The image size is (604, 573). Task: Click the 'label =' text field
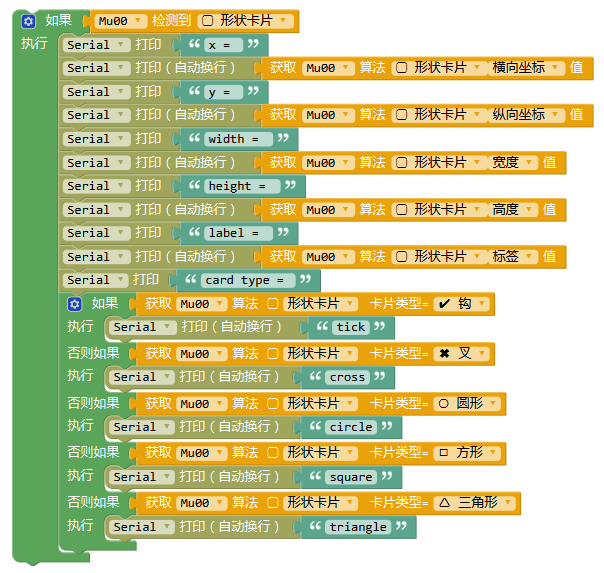click(x=238, y=233)
